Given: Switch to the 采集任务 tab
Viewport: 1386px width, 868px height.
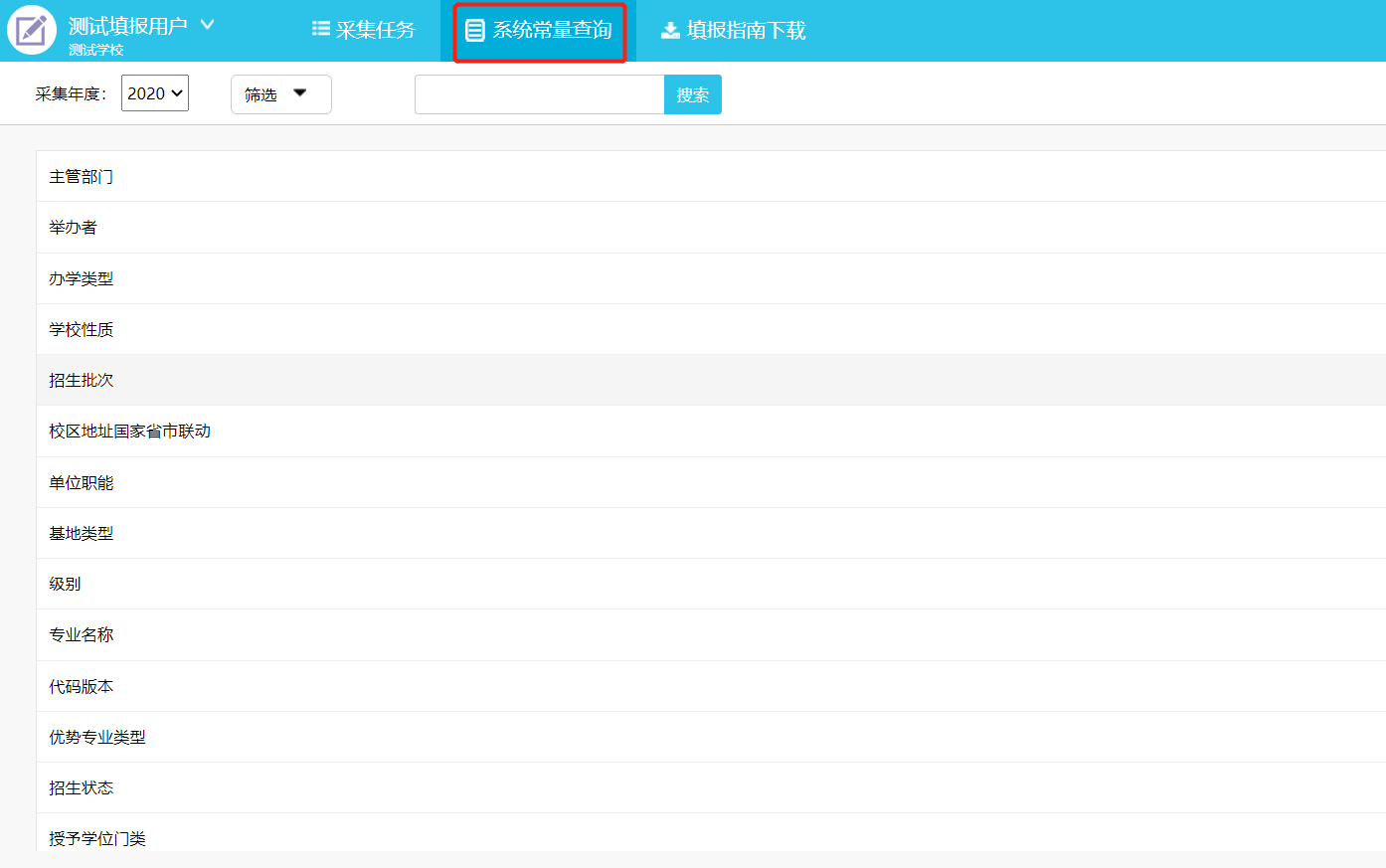Looking at the screenshot, I should click(x=364, y=31).
